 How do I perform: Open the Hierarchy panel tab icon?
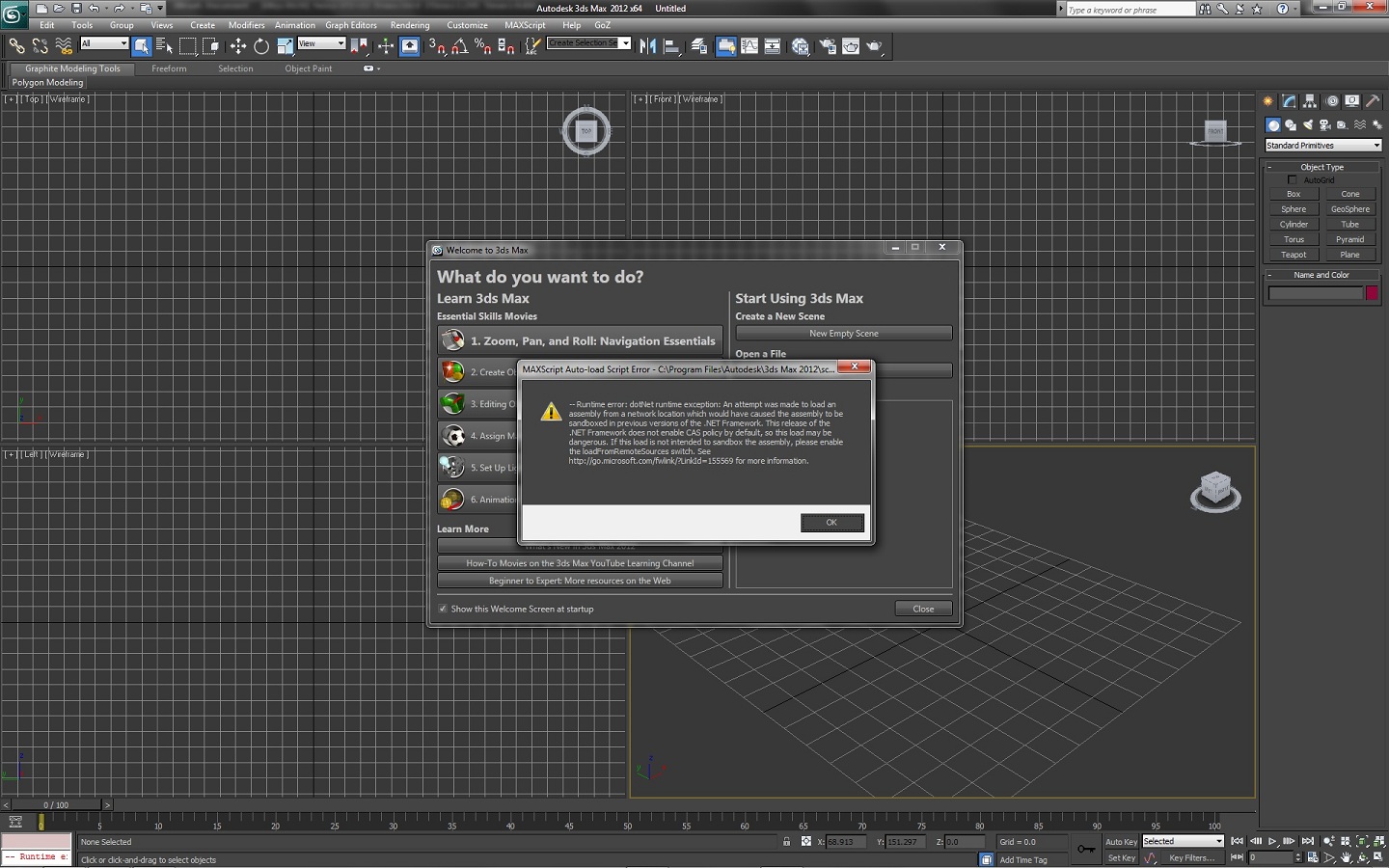click(1310, 101)
